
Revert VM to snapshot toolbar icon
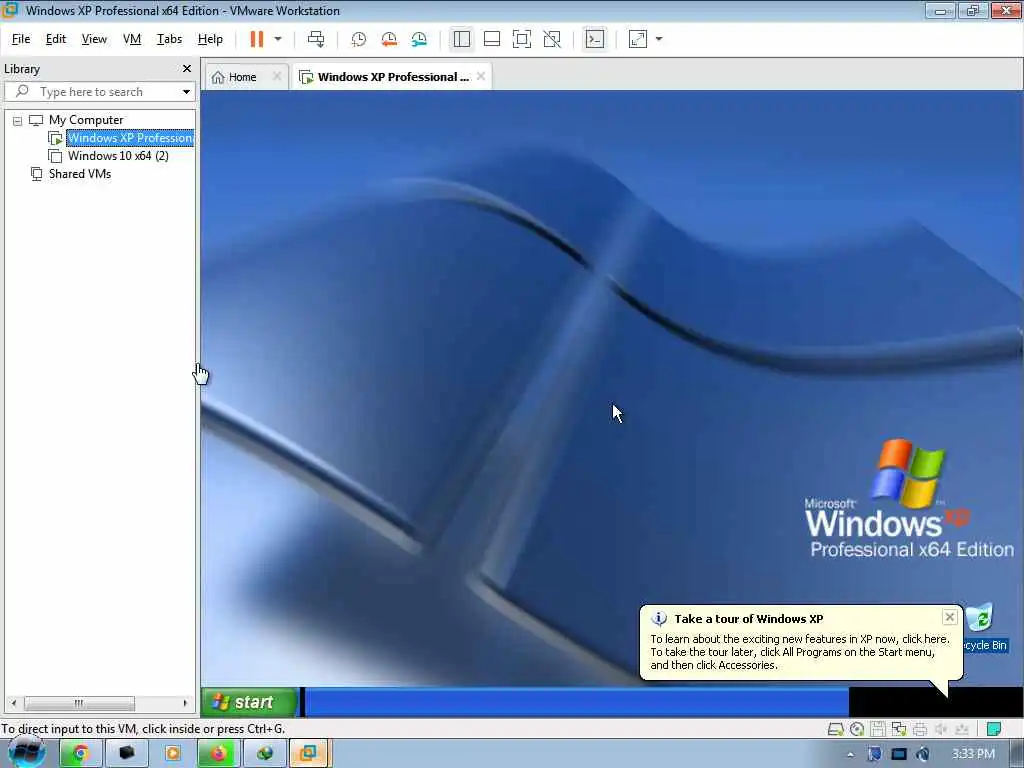389,39
